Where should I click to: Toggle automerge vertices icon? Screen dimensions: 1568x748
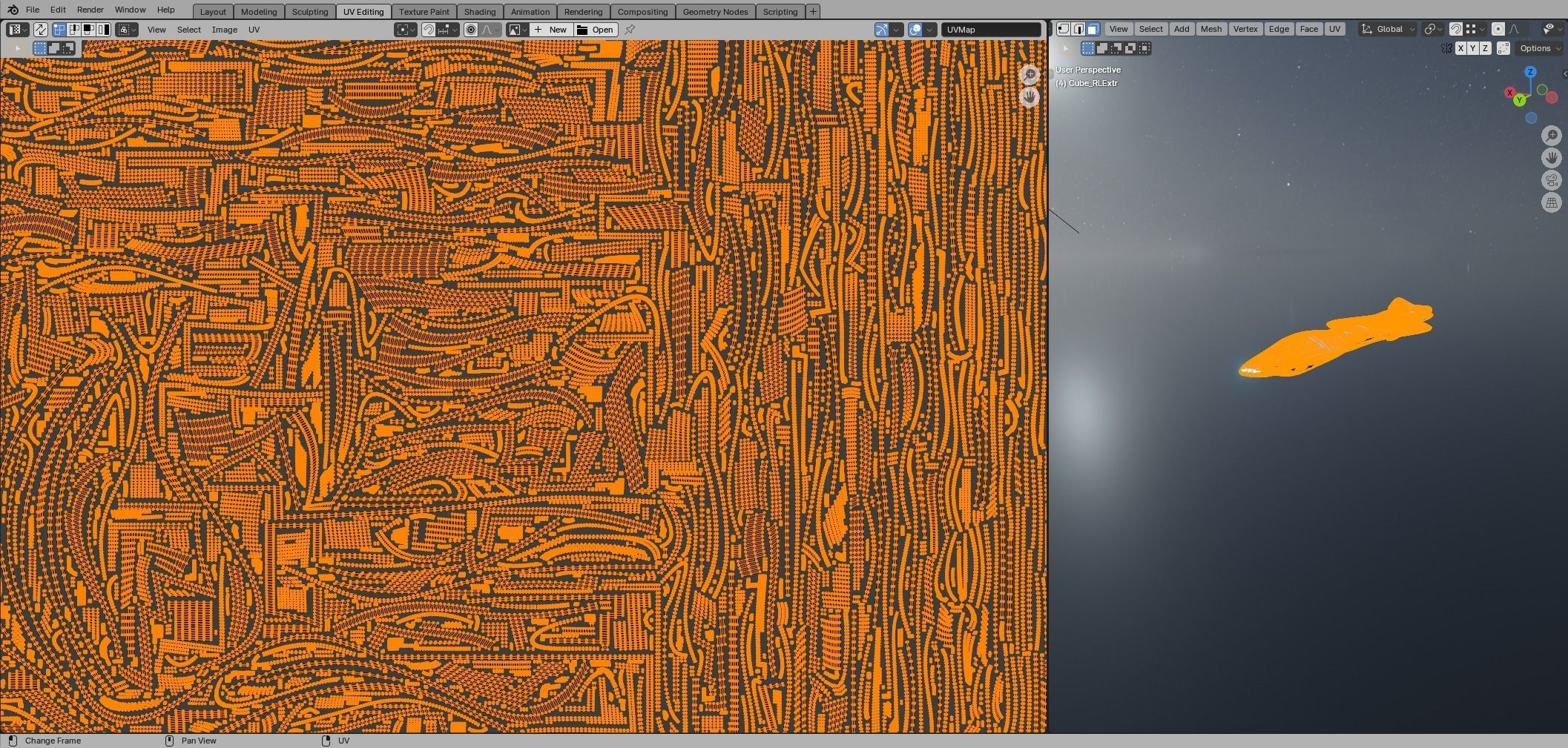(1503, 48)
